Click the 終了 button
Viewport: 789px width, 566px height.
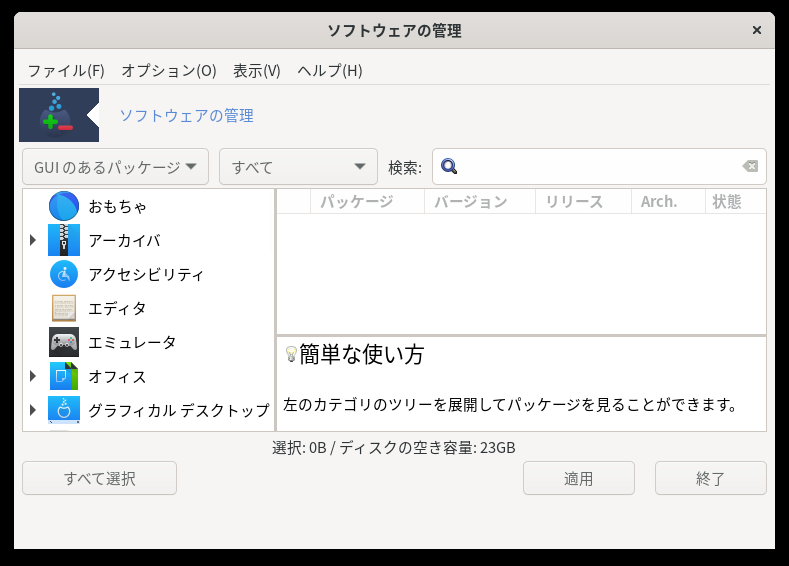click(x=711, y=478)
